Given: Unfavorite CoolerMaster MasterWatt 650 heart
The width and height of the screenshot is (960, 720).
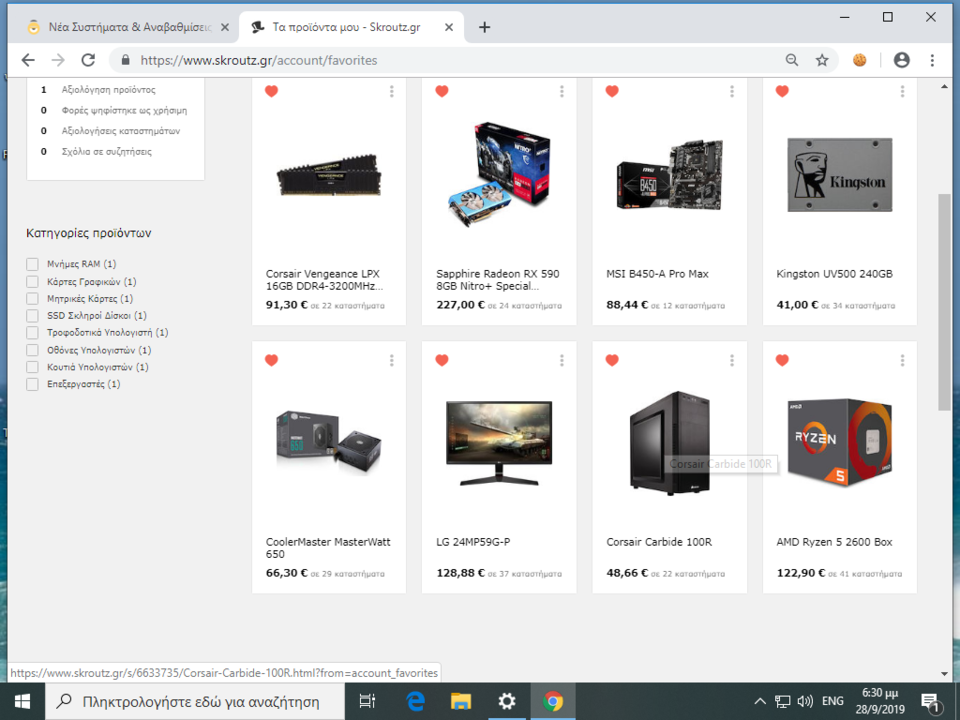Looking at the screenshot, I should (x=271, y=360).
